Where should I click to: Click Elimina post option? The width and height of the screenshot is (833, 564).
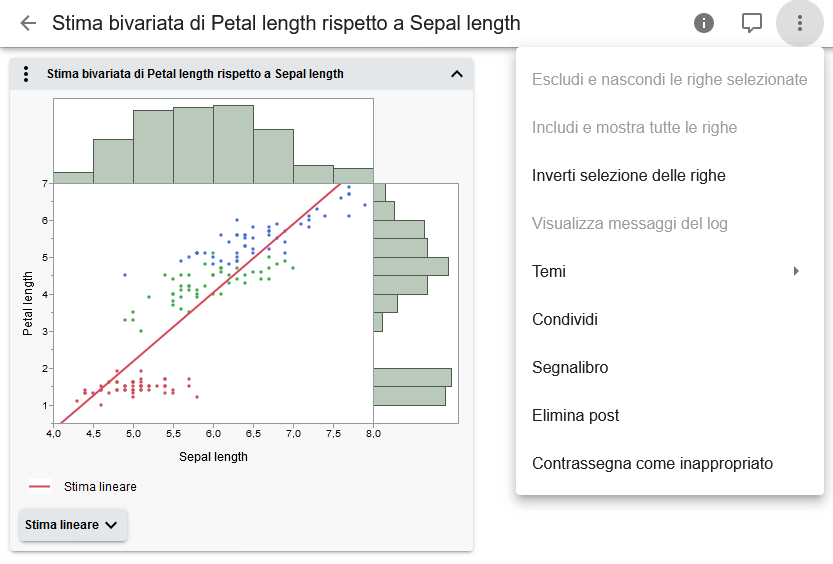pos(575,416)
